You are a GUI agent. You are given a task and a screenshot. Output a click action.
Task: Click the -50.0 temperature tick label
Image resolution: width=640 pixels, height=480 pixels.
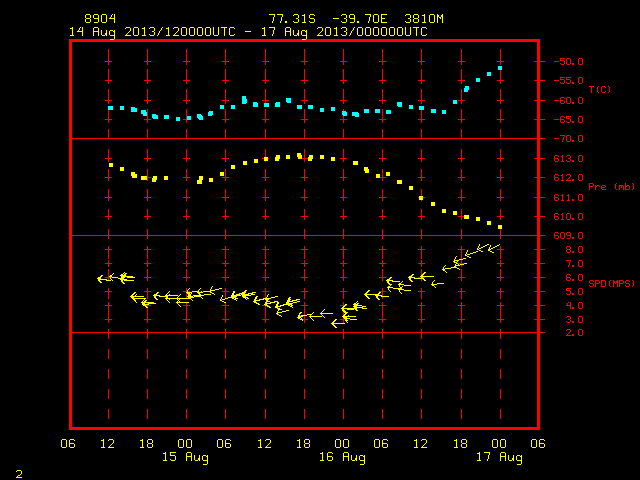click(568, 62)
